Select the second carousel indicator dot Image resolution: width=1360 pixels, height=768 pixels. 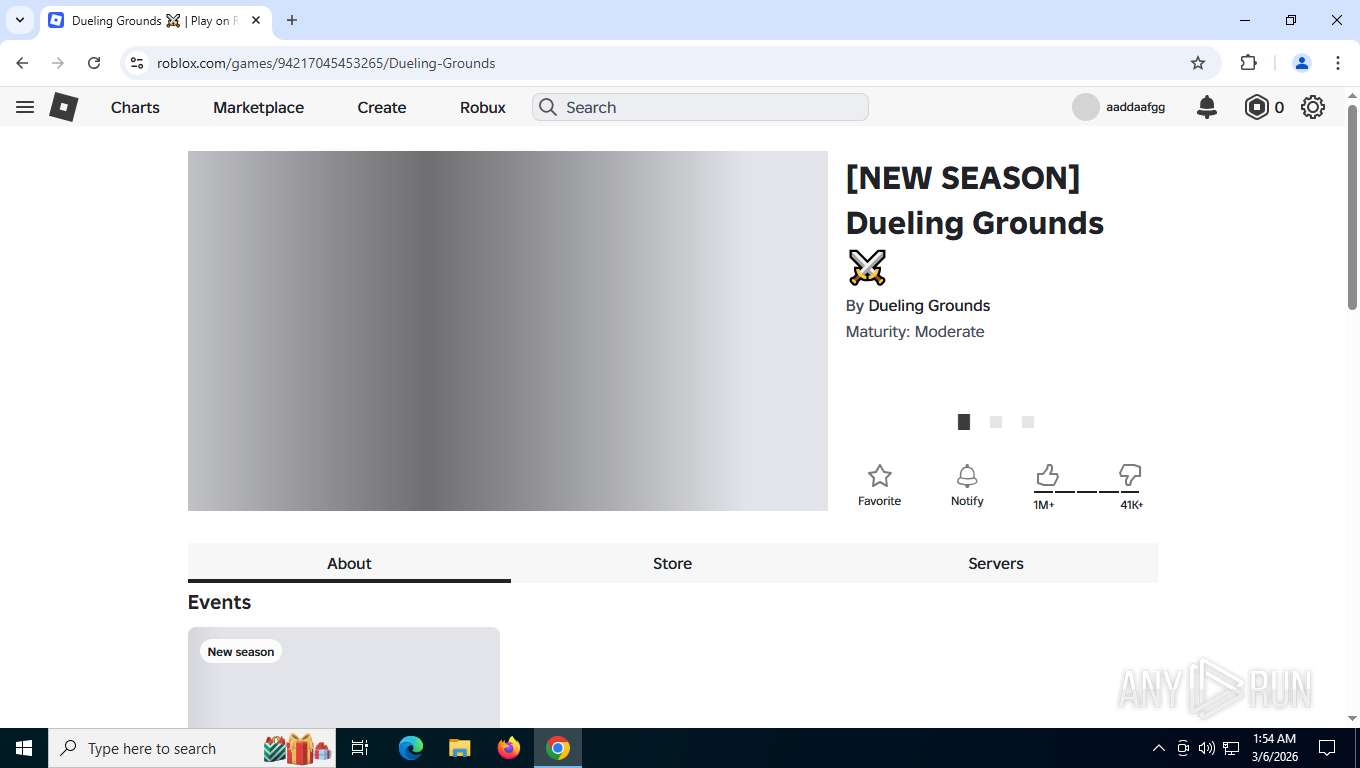point(996,422)
